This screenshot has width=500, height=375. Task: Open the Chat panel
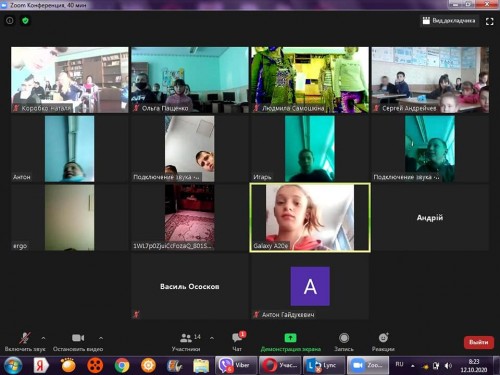[x=237, y=341]
